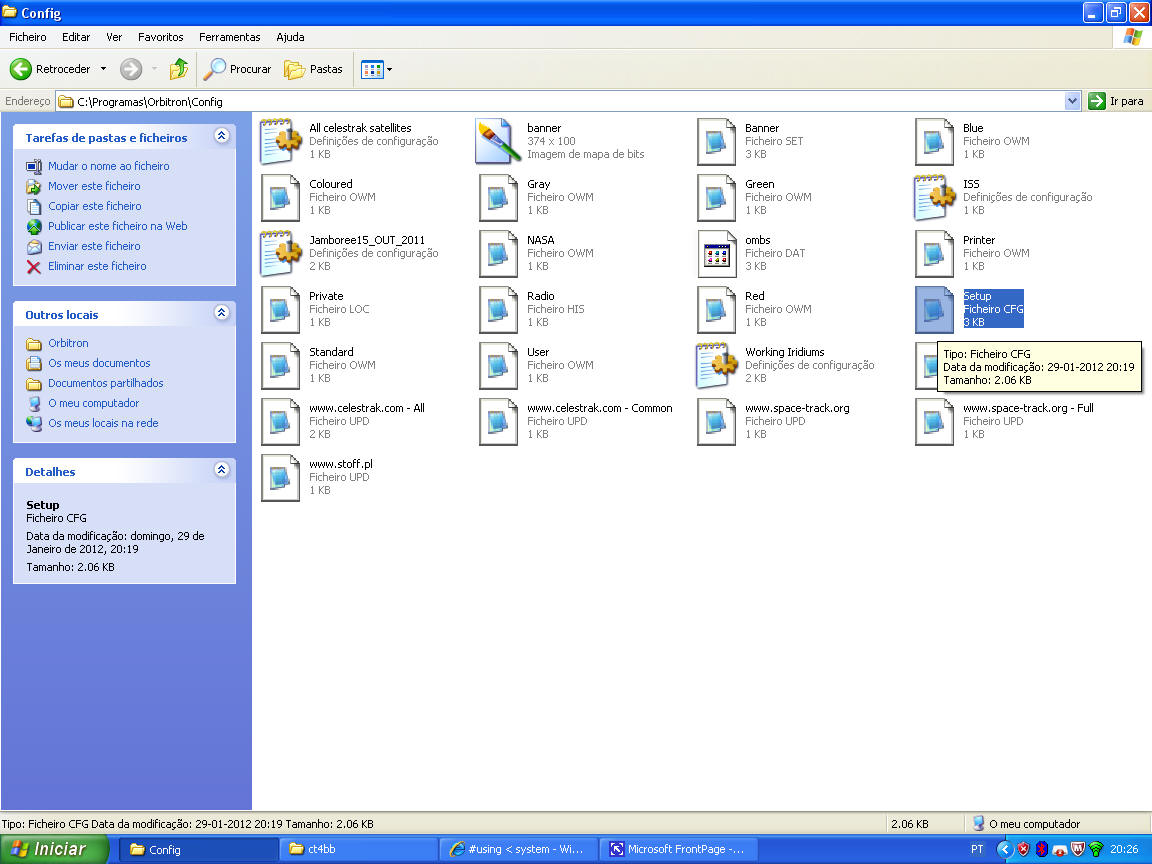Collapse the Tarefas de pastas e ficheiros panel

(221, 136)
